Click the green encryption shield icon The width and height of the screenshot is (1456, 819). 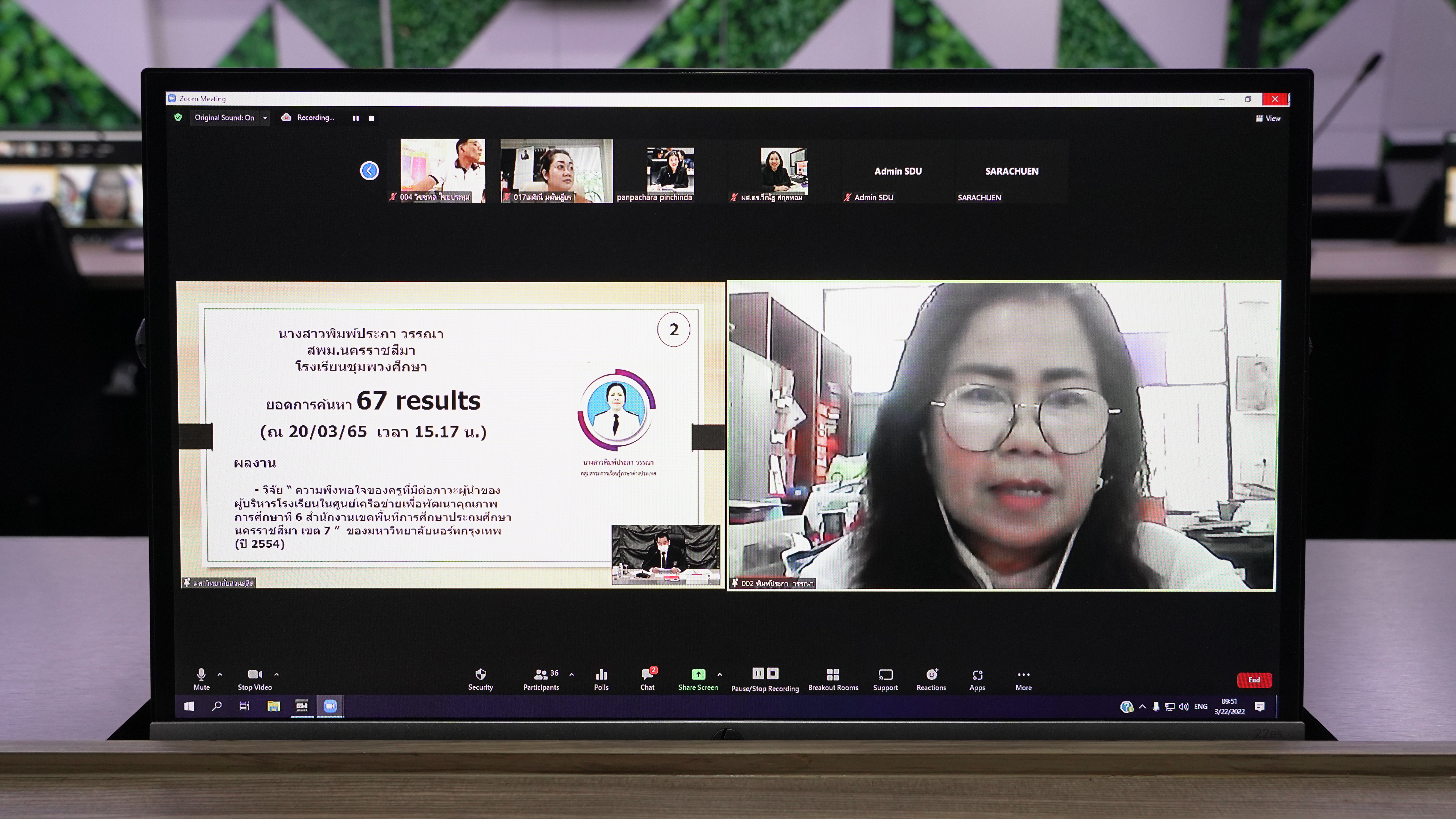click(178, 118)
